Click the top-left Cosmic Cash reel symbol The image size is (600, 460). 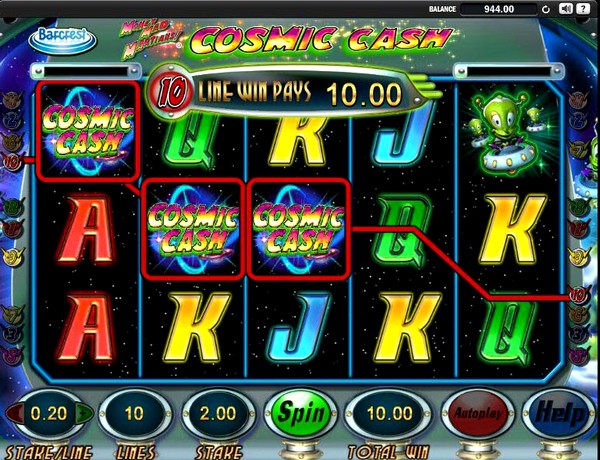point(88,131)
